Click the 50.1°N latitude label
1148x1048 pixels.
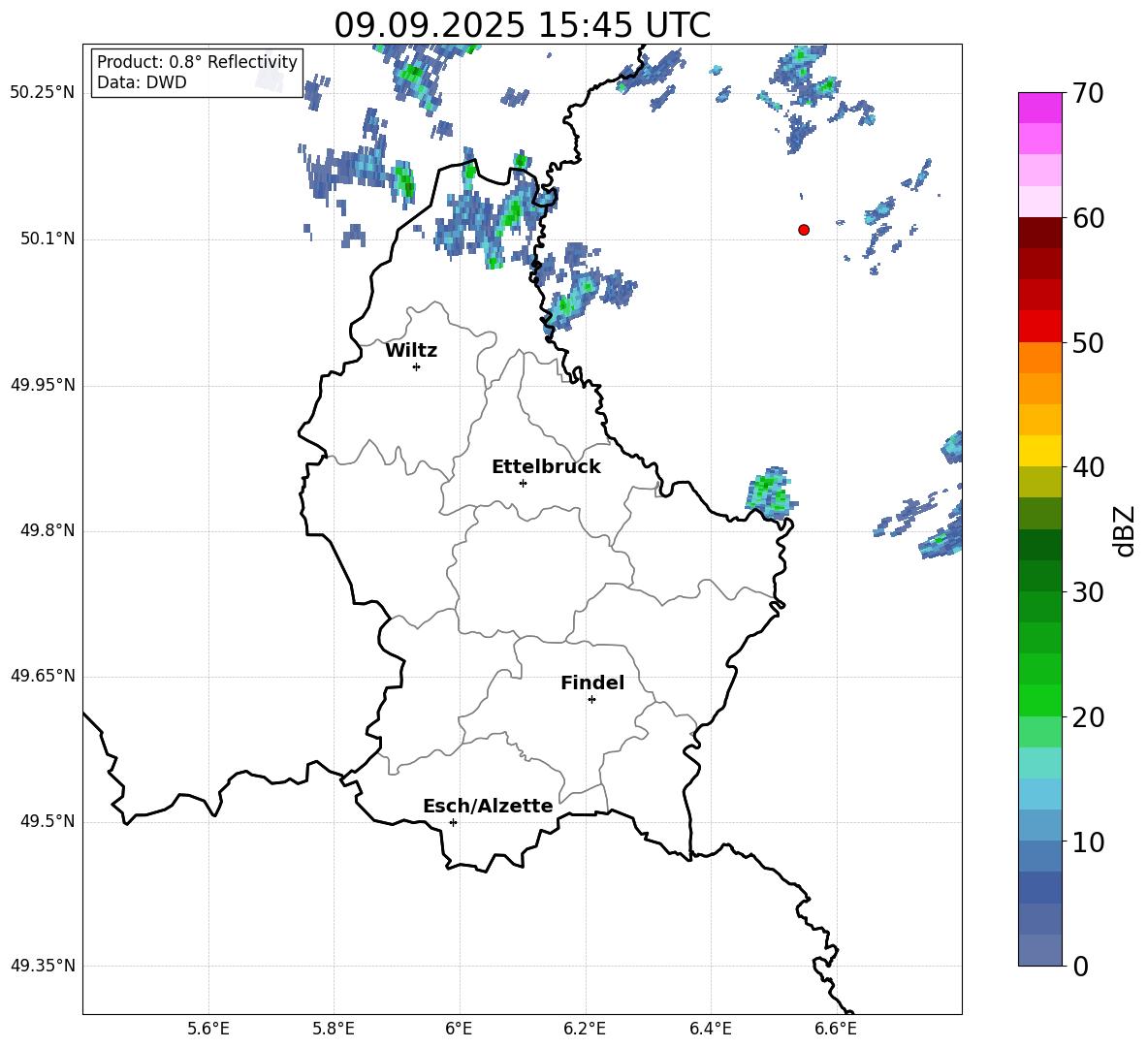pyautogui.click(x=48, y=239)
